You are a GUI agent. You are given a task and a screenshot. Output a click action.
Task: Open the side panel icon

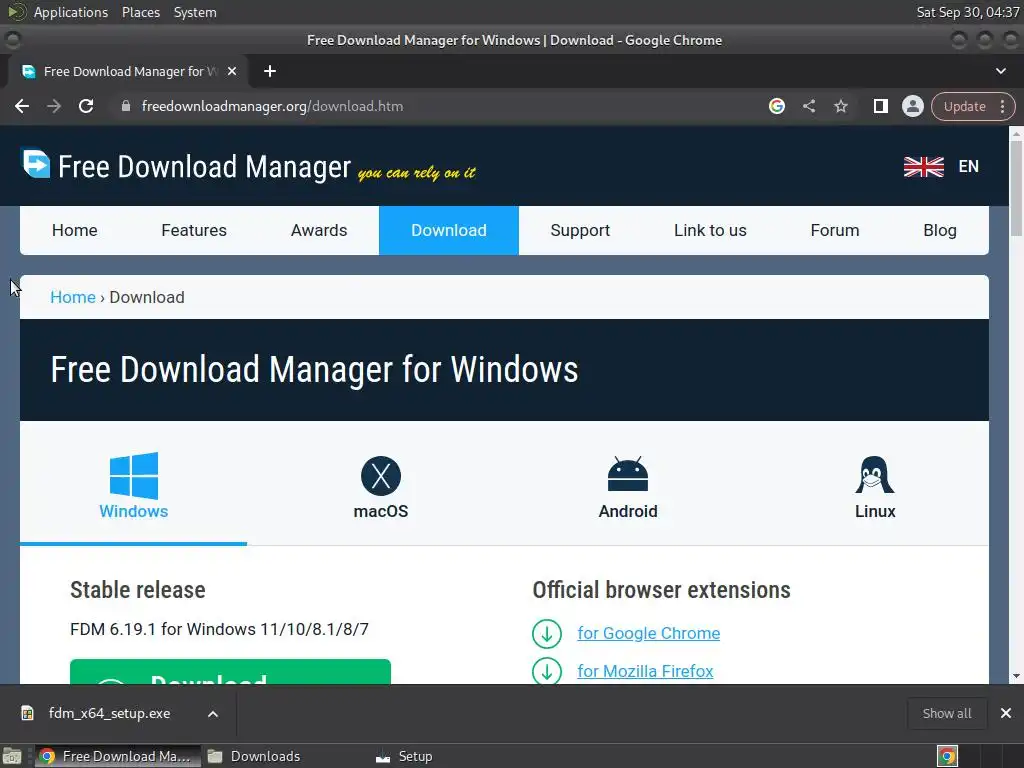pos(880,106)
